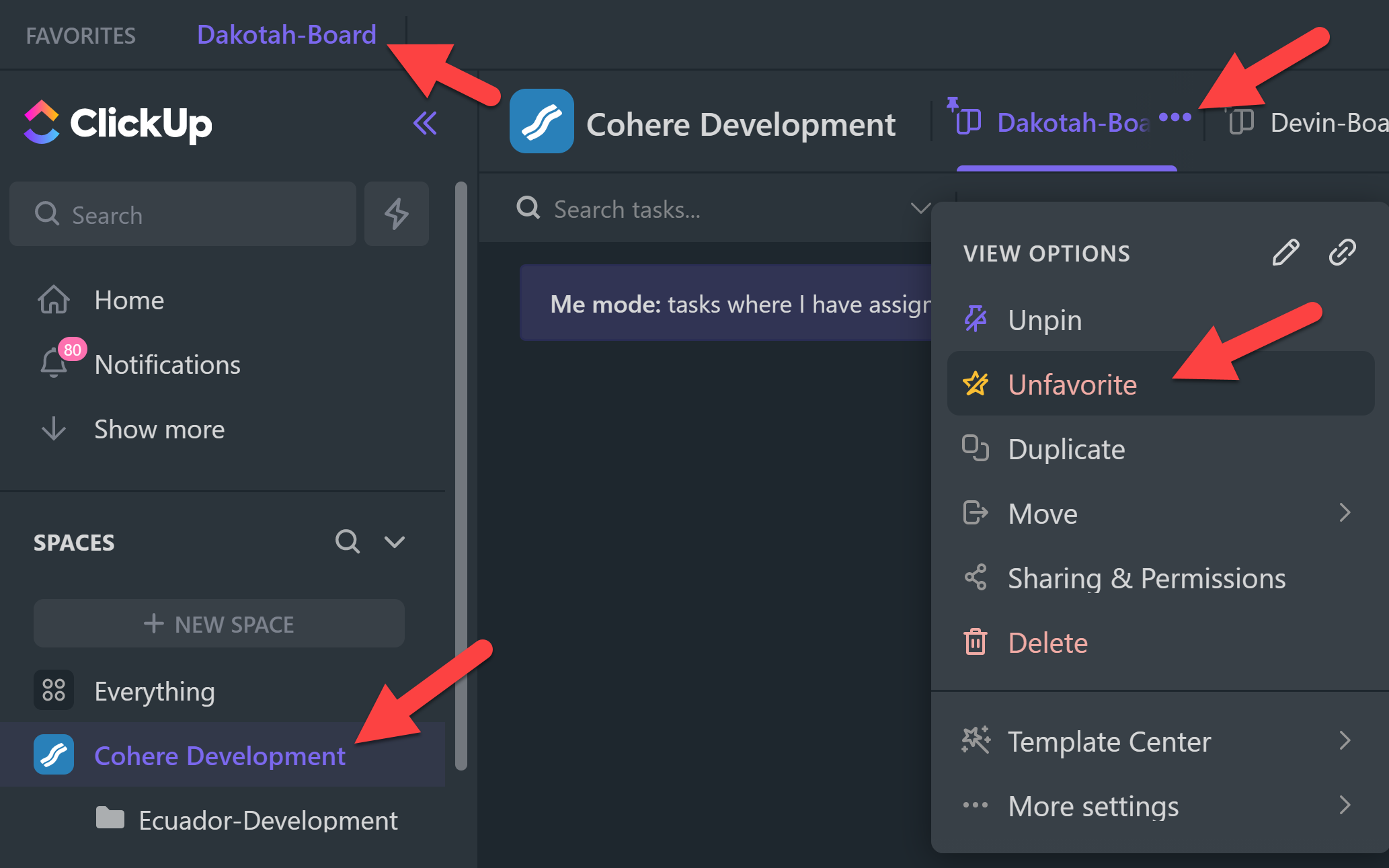The width and height of the screenshot is (1389, 868).
Task: Search spaces using the magnifier icon
Action: 348,541
